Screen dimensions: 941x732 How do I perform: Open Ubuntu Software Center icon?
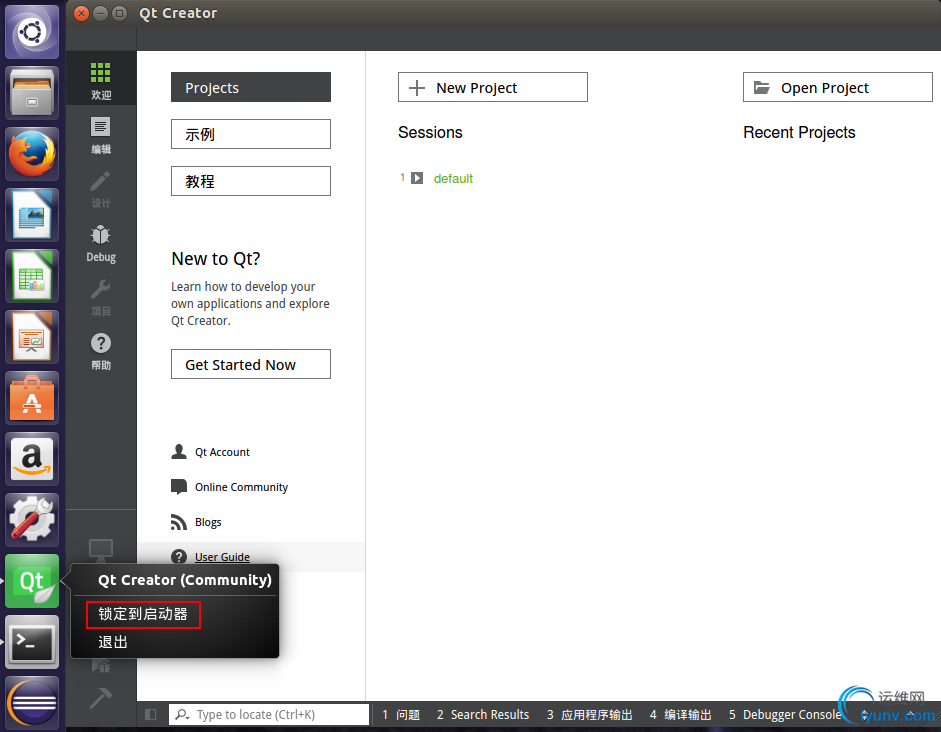32,398
